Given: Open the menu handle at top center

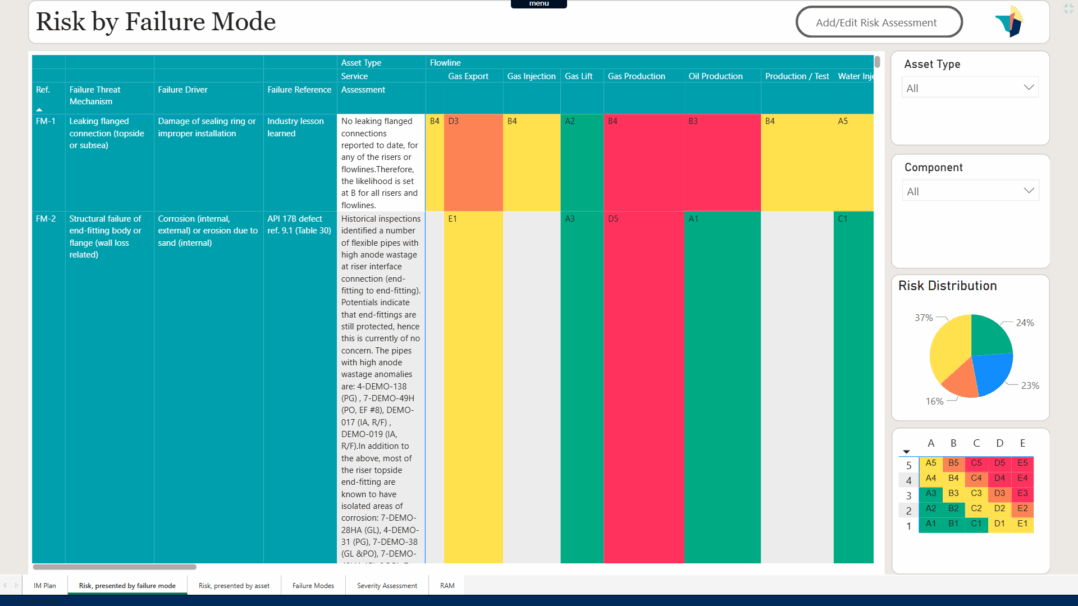Looking at the screenshot, I should tap(538, 4).
